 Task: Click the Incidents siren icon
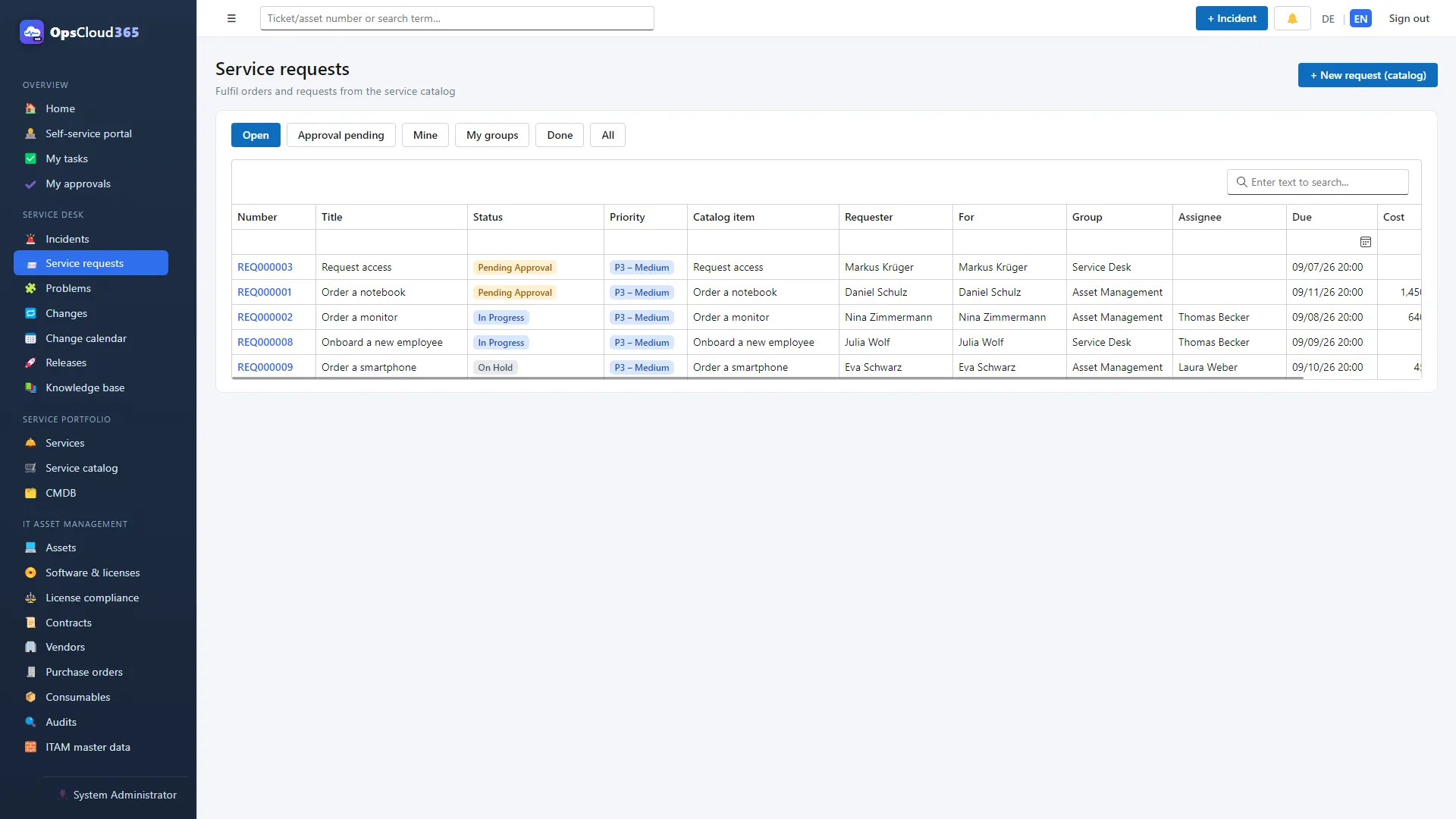click(30, 239)
